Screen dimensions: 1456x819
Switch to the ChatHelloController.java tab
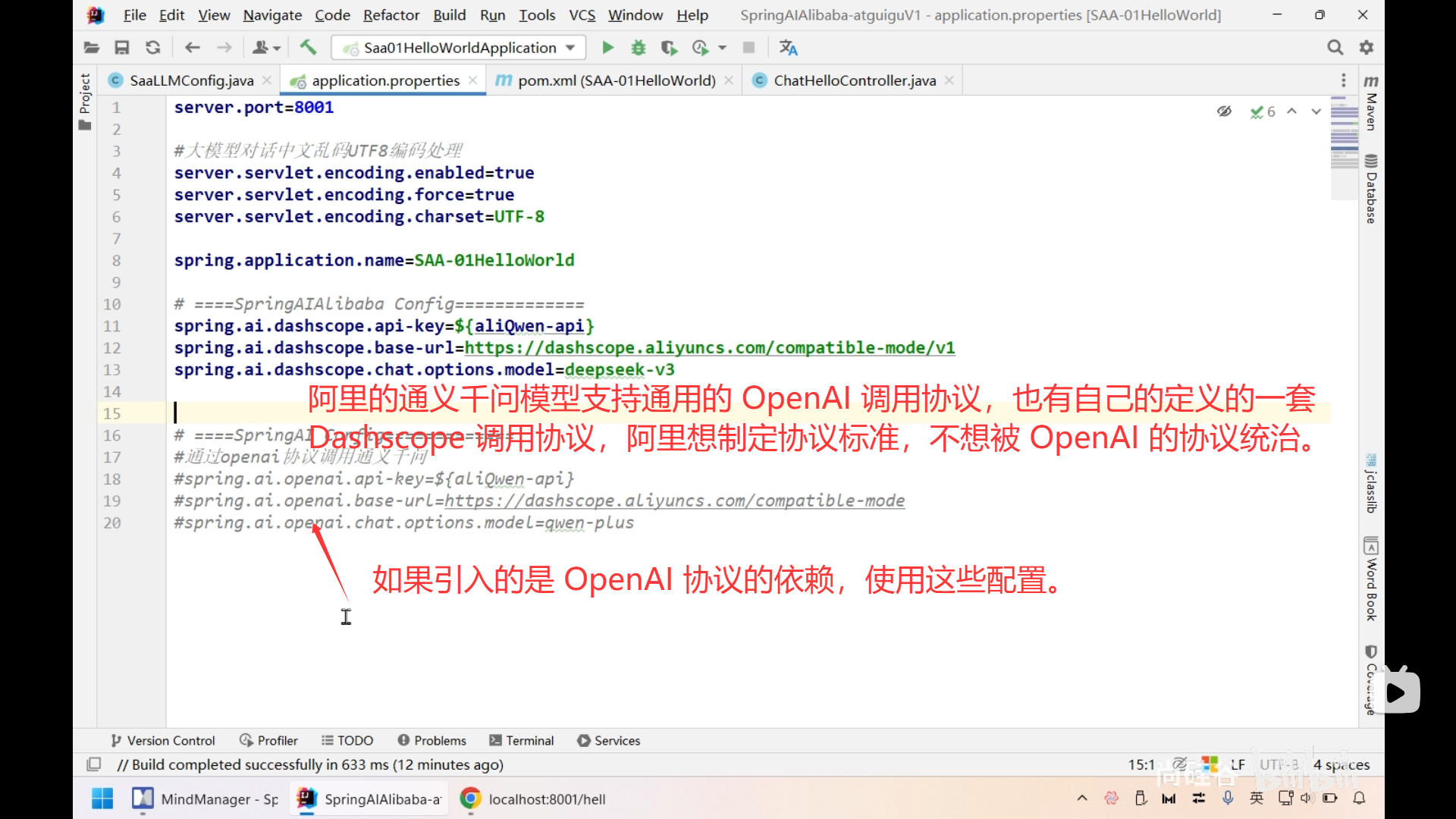tap(854, 80)
